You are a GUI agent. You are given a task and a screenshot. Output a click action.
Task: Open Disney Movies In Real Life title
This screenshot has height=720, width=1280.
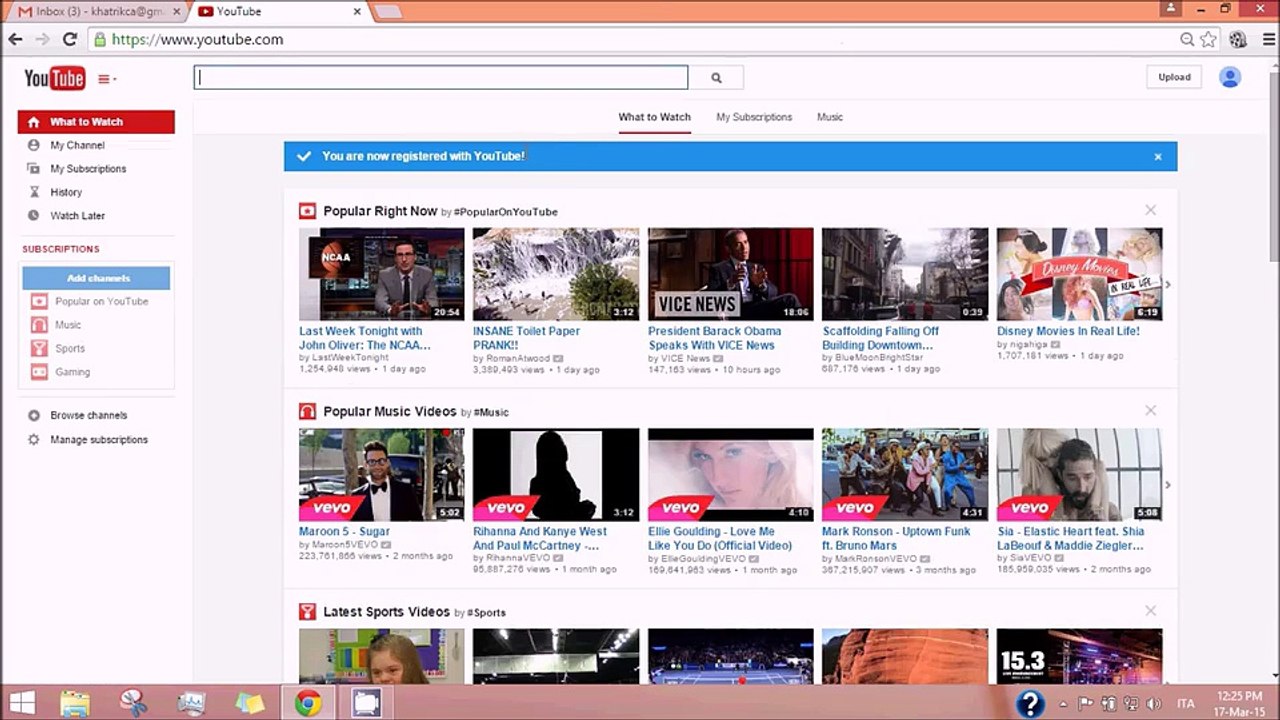[1068, 331]
